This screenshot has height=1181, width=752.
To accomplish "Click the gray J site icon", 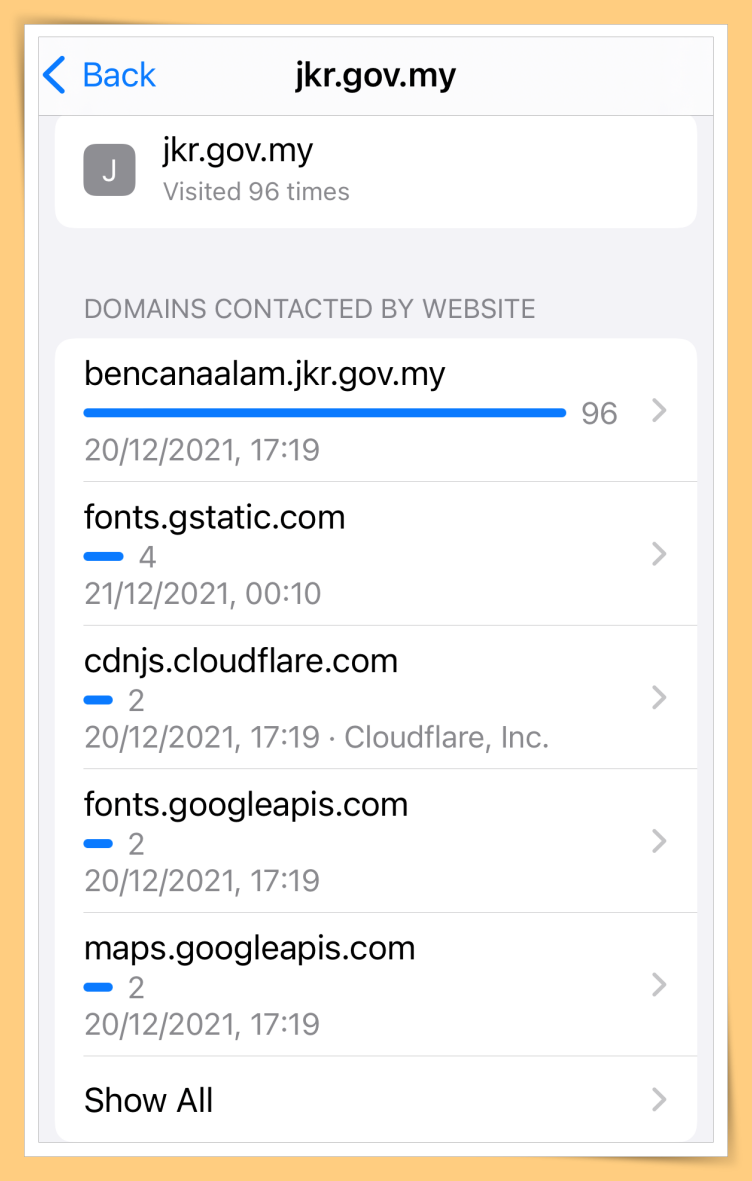I will pyautogui.click(x=109, y=169).
